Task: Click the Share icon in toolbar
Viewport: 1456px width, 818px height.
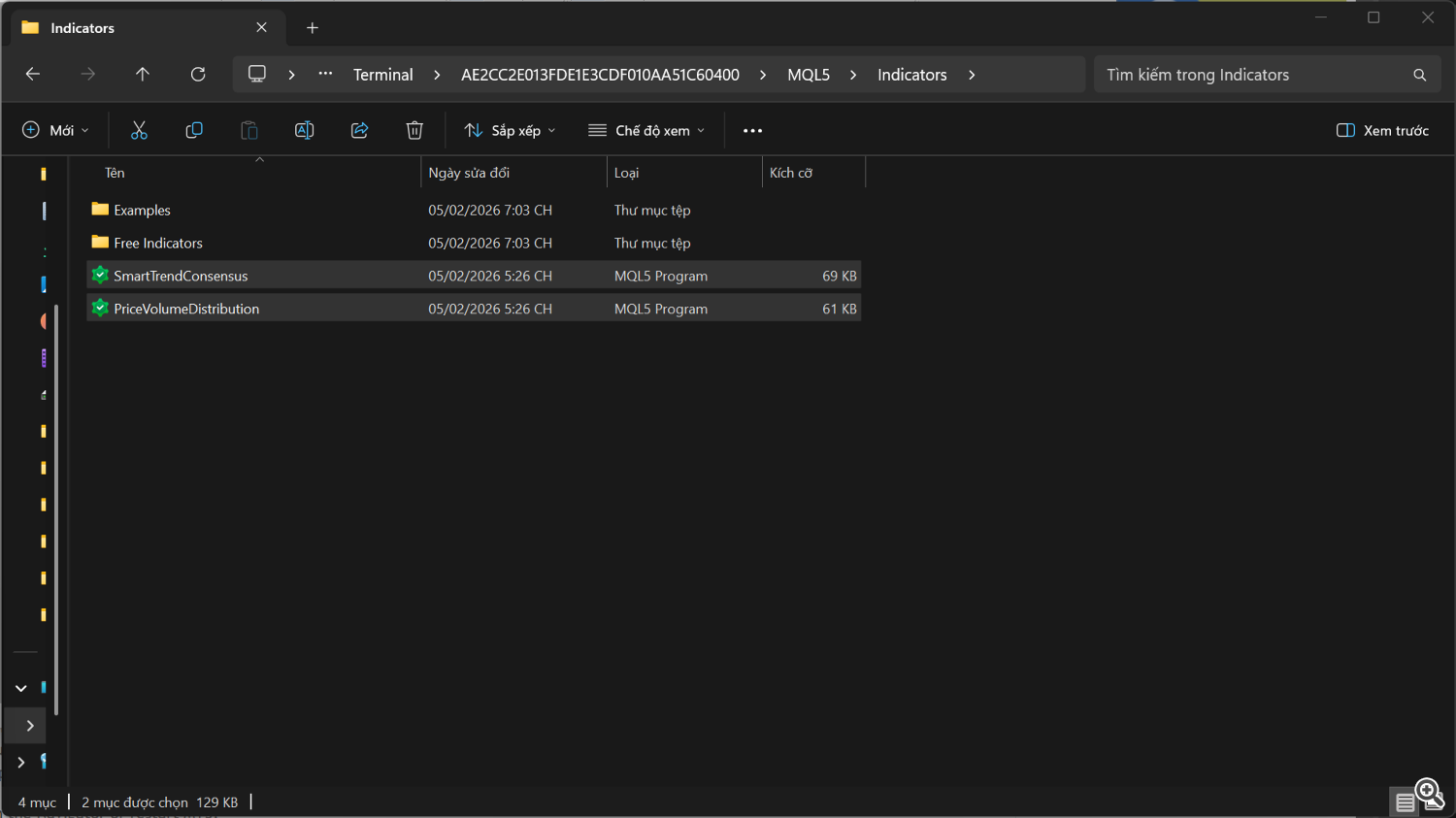Action: coord(359,130)
